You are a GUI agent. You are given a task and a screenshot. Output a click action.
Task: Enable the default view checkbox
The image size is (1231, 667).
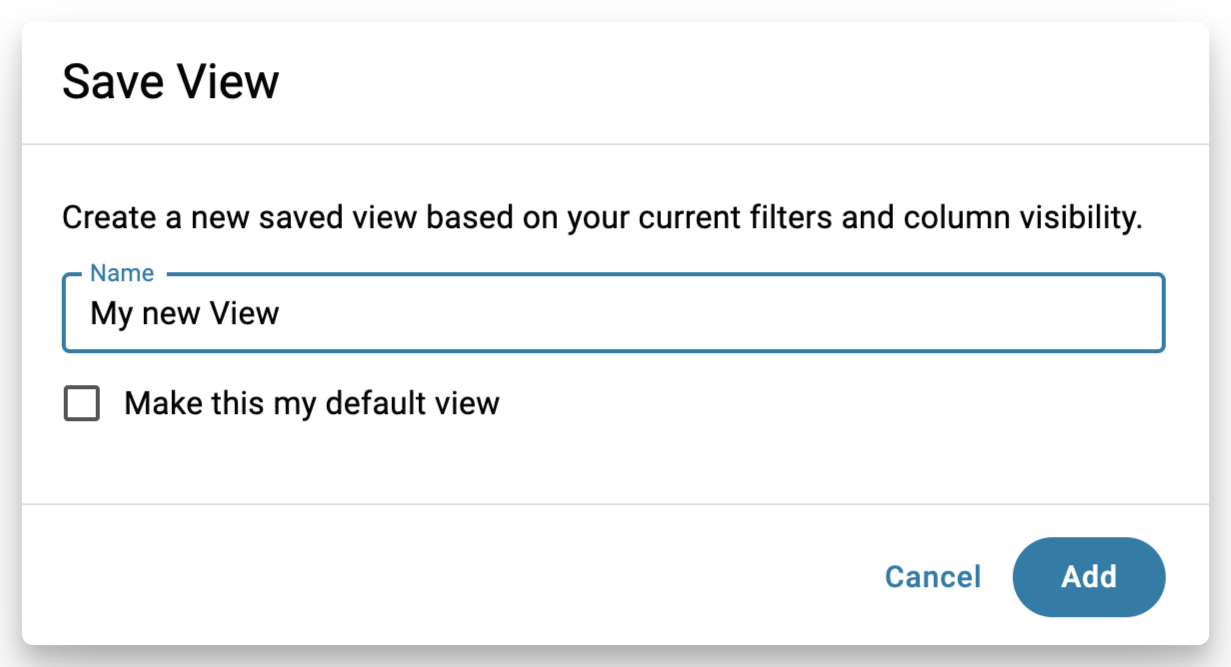[x=82, y=404]
